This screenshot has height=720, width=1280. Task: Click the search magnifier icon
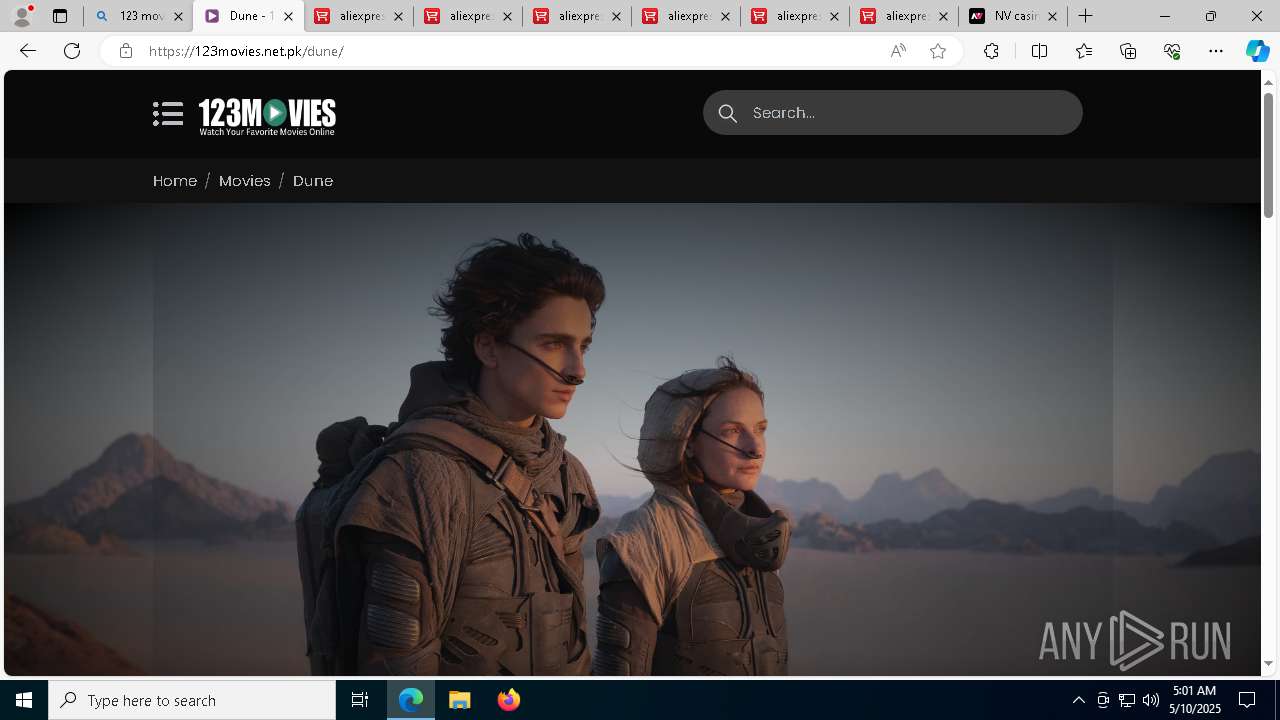click(x=728, y=113)
